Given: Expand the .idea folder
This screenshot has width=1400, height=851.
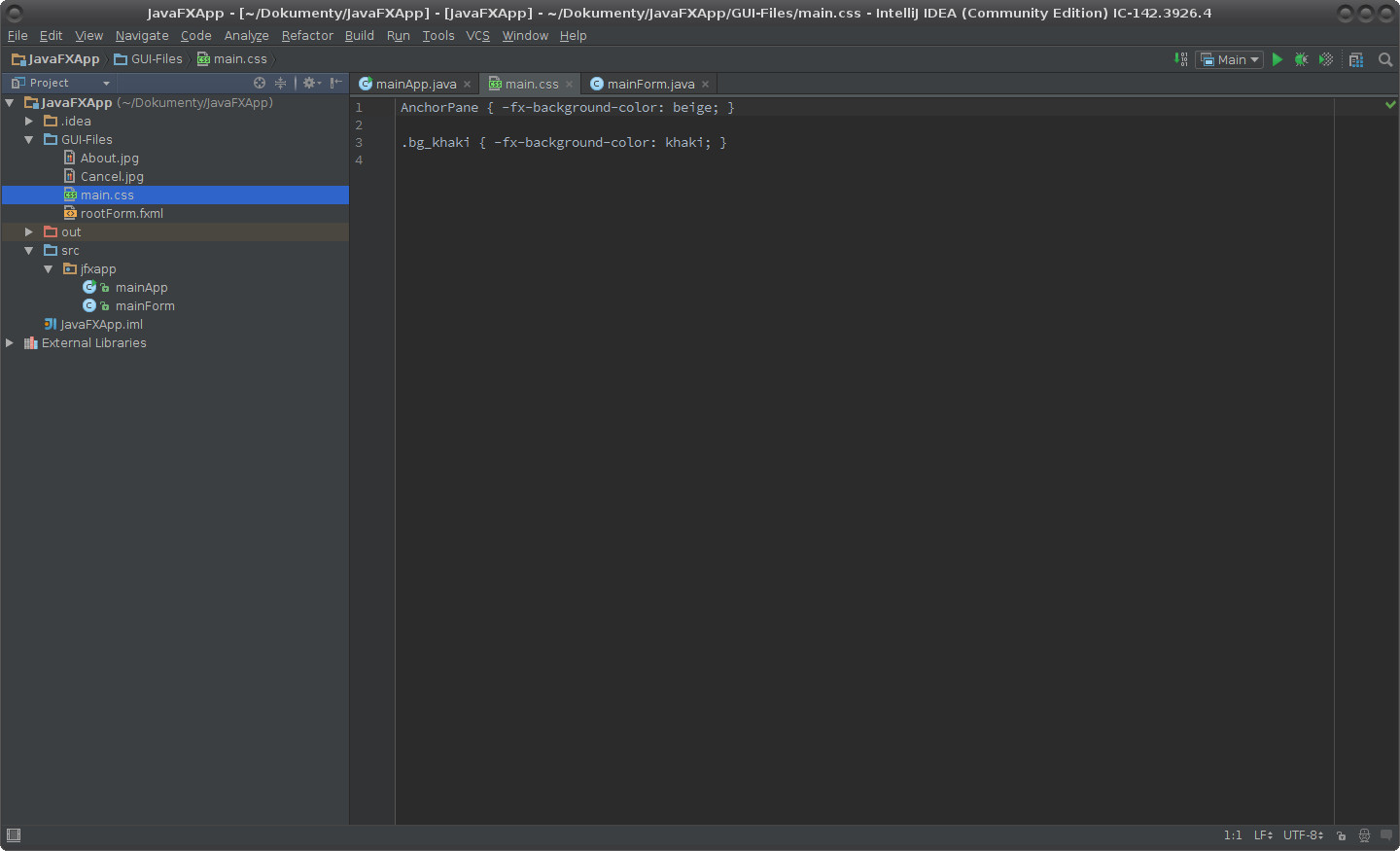Looking at the screenshot, I should pyautogui.click(x=29, y=121).
